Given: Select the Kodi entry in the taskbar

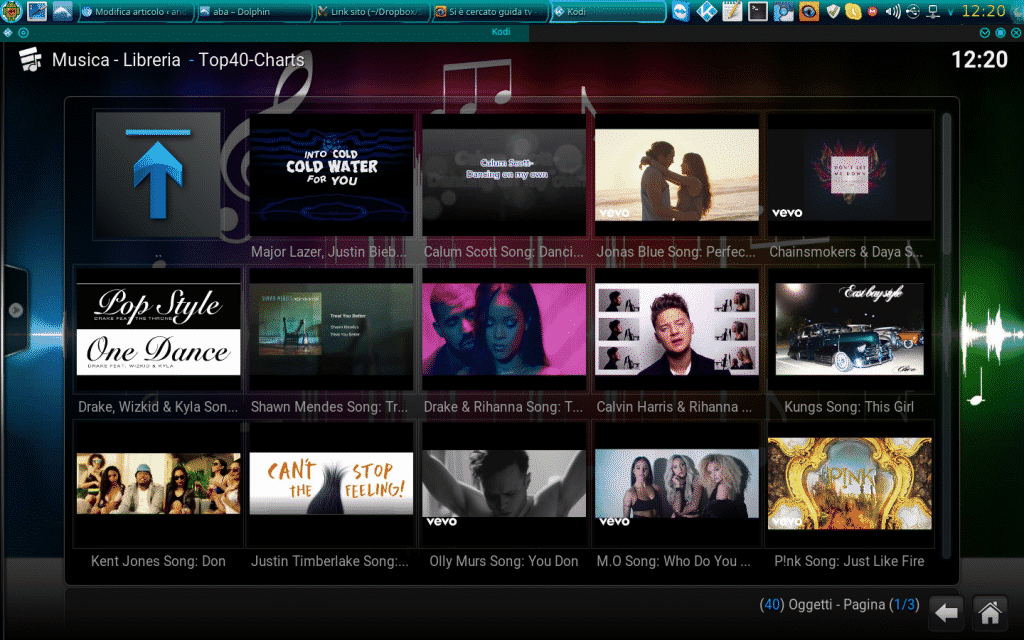Looking at the screenshot, I should pyautogui.click(x=607, y=12).
